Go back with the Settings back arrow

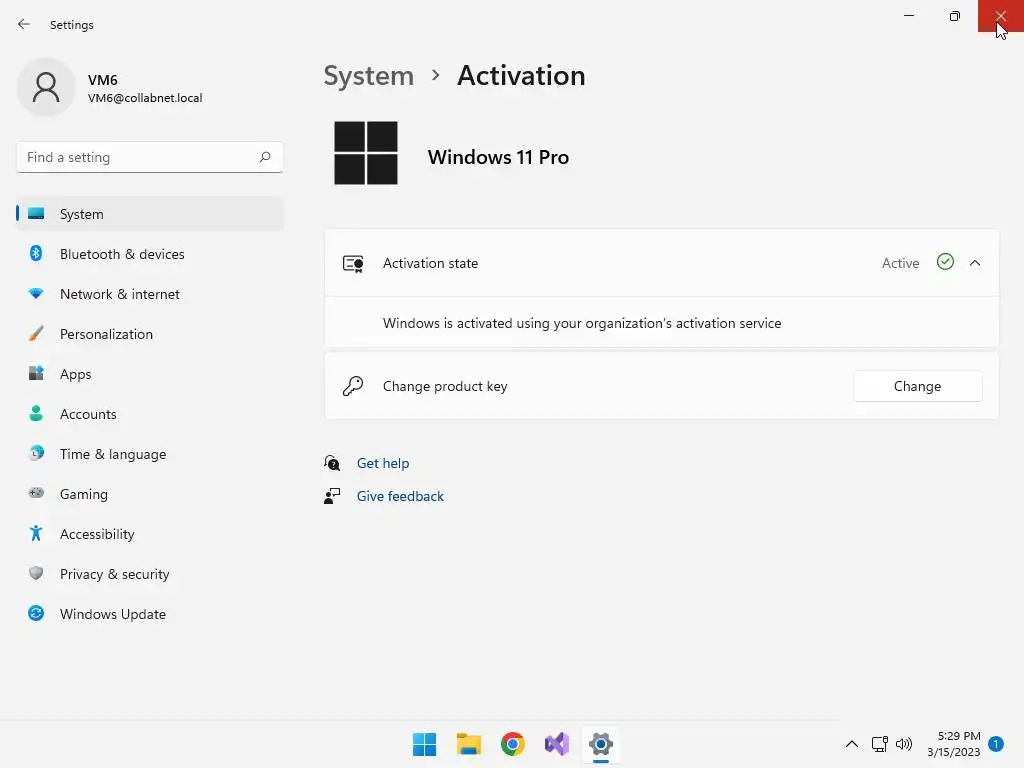point(24,24)
